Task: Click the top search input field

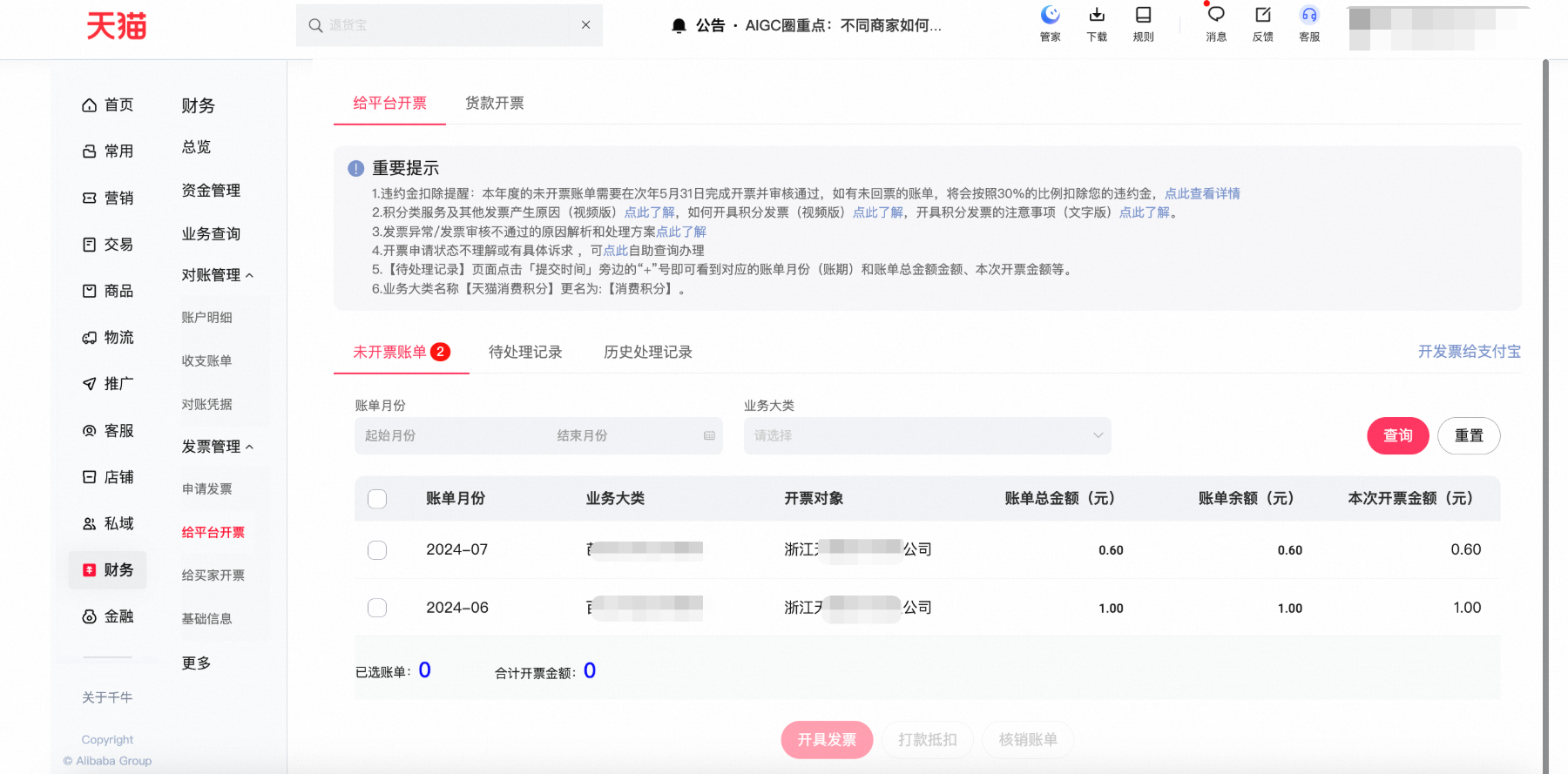Action: pos(449,25)
